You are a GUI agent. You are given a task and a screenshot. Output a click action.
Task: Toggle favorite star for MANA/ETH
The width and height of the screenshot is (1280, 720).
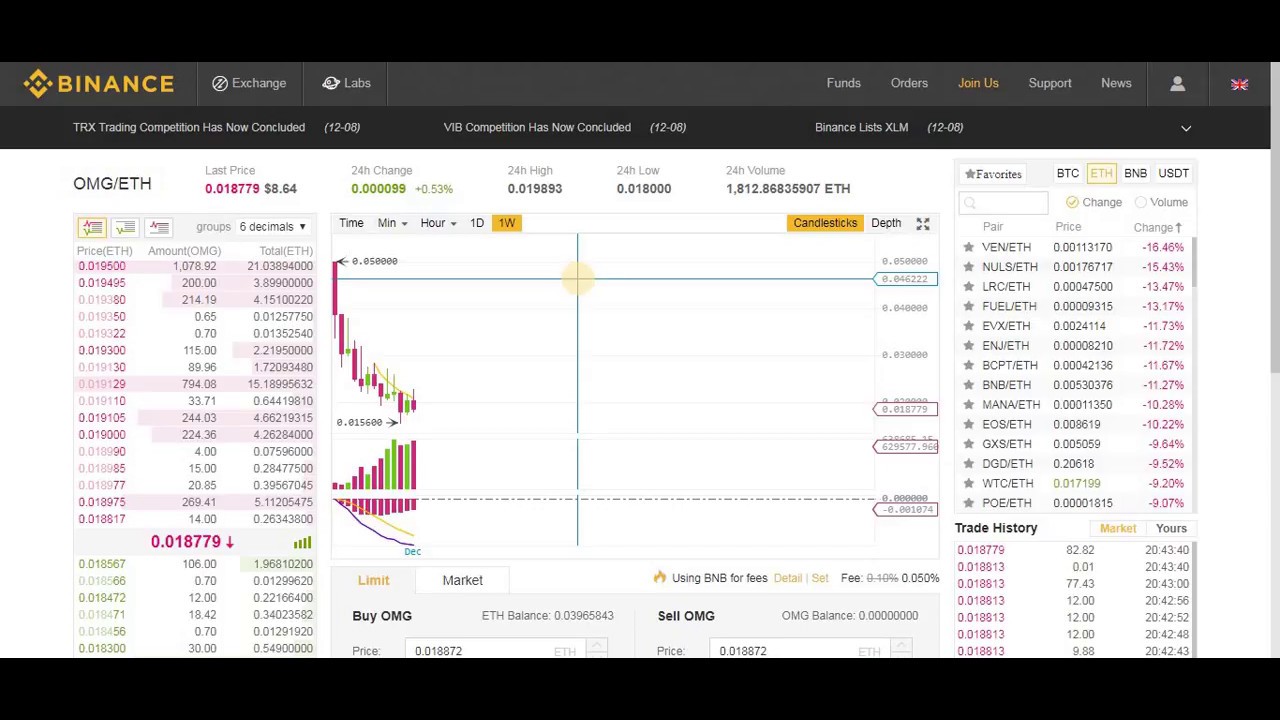click(x=968, y=405)
